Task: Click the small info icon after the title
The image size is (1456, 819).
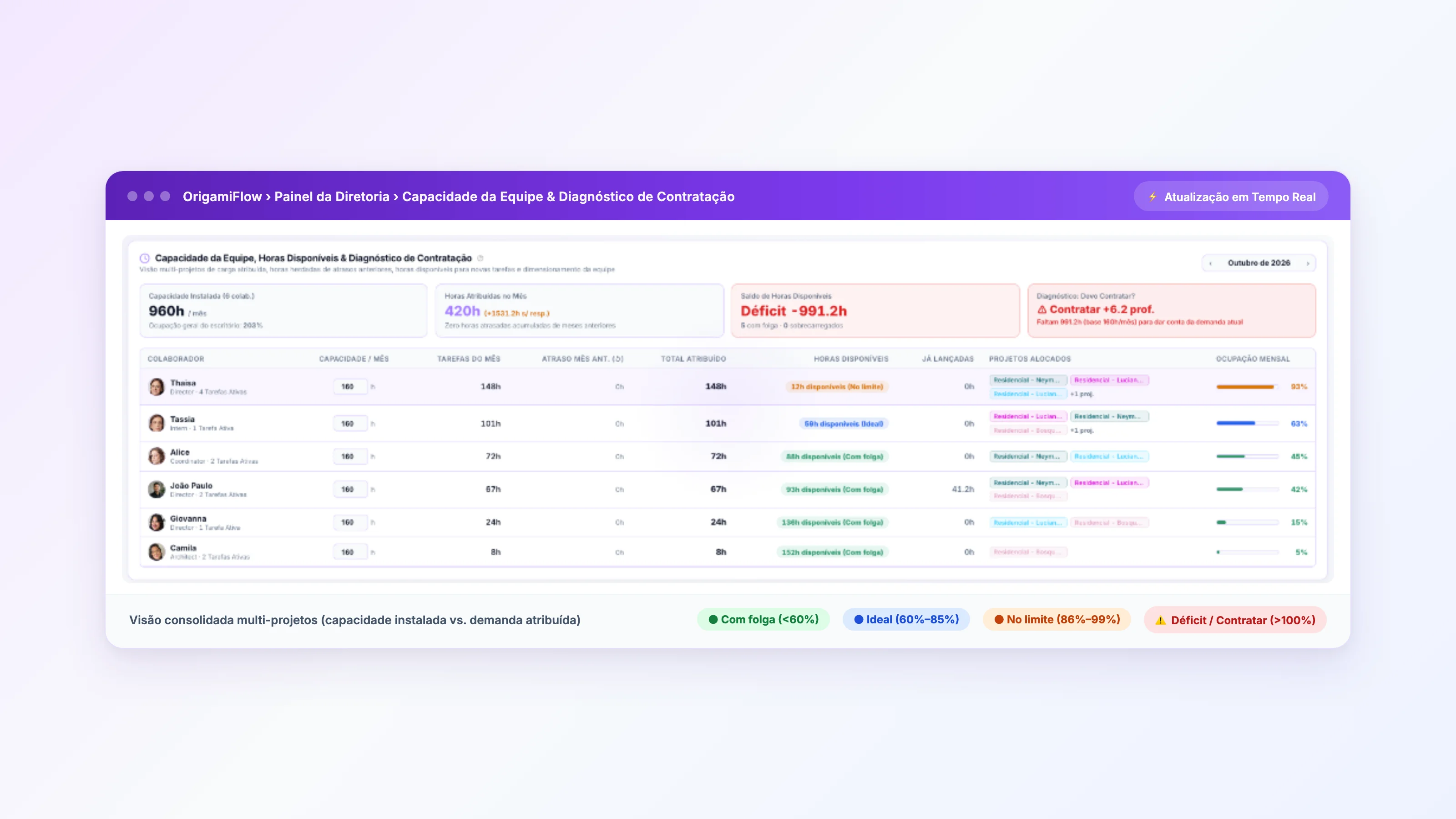Action: (480, 258)
